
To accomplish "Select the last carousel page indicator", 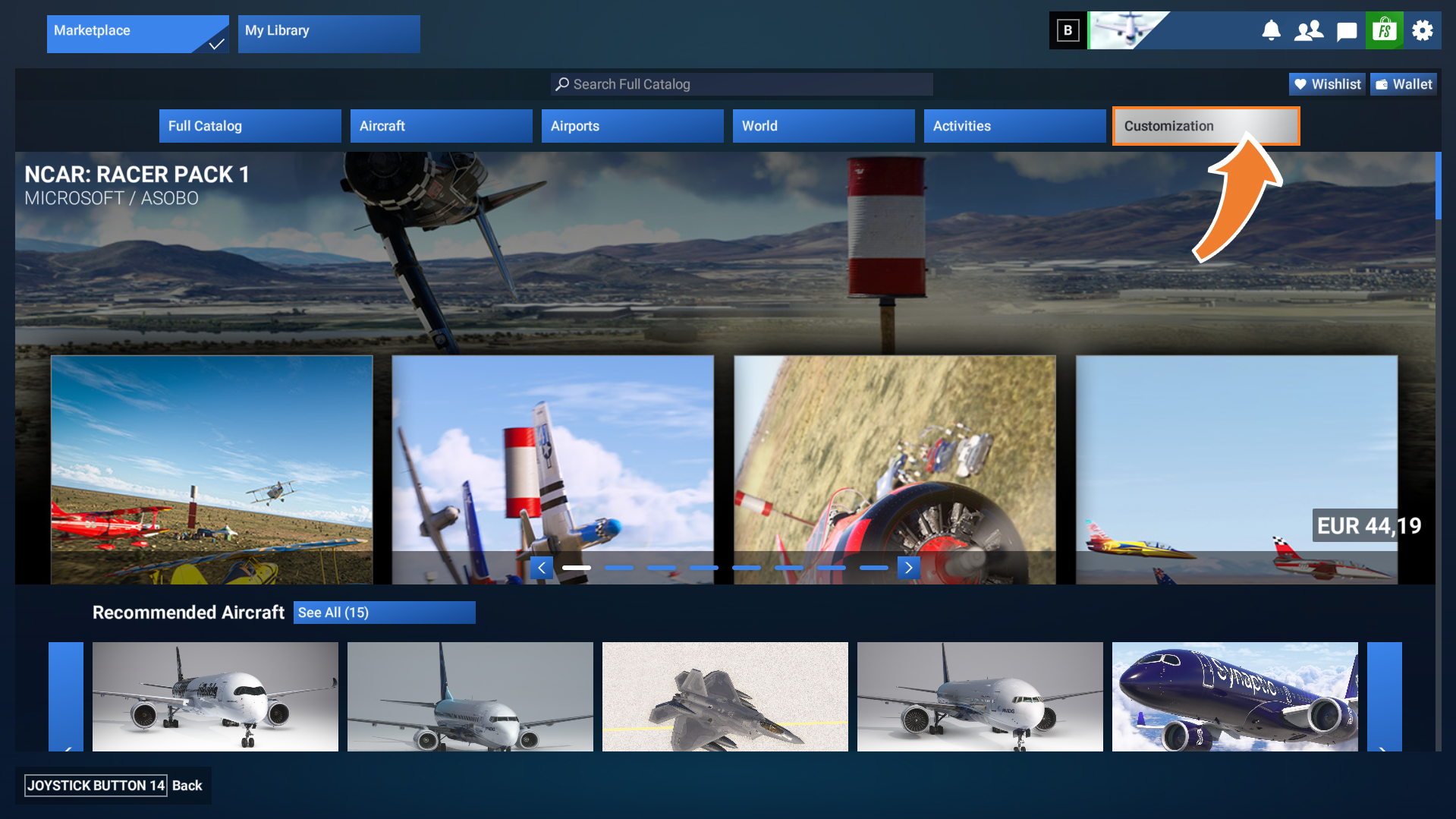I will pyautogui.click(x=874, y=568).
